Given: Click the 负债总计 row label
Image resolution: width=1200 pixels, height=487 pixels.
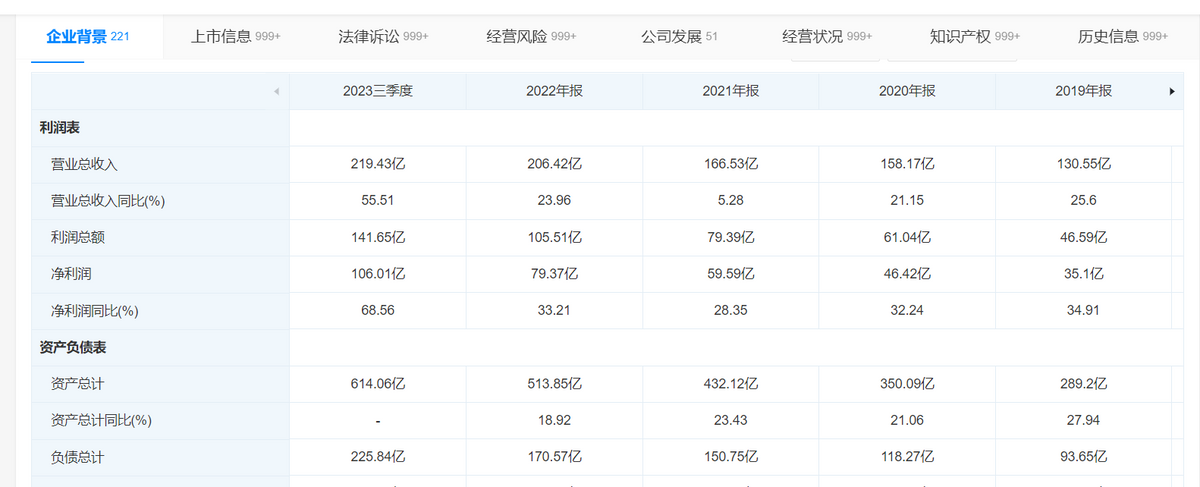Looking at the screenshot, I should coord(77,457).
